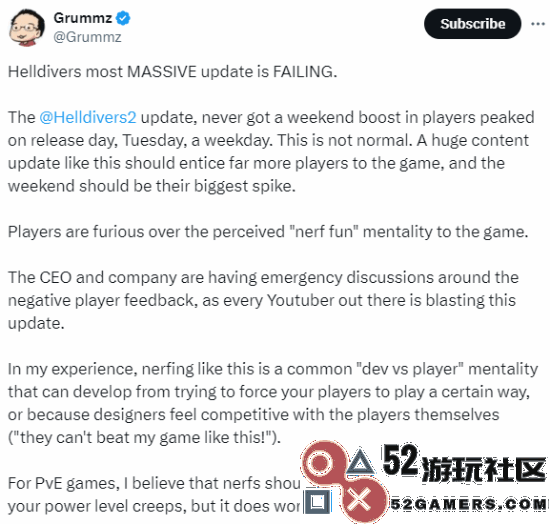The width and height of the screenshot is (550, 524).
Task: Open the three-dot more options menu
Action: click(537, 24)
